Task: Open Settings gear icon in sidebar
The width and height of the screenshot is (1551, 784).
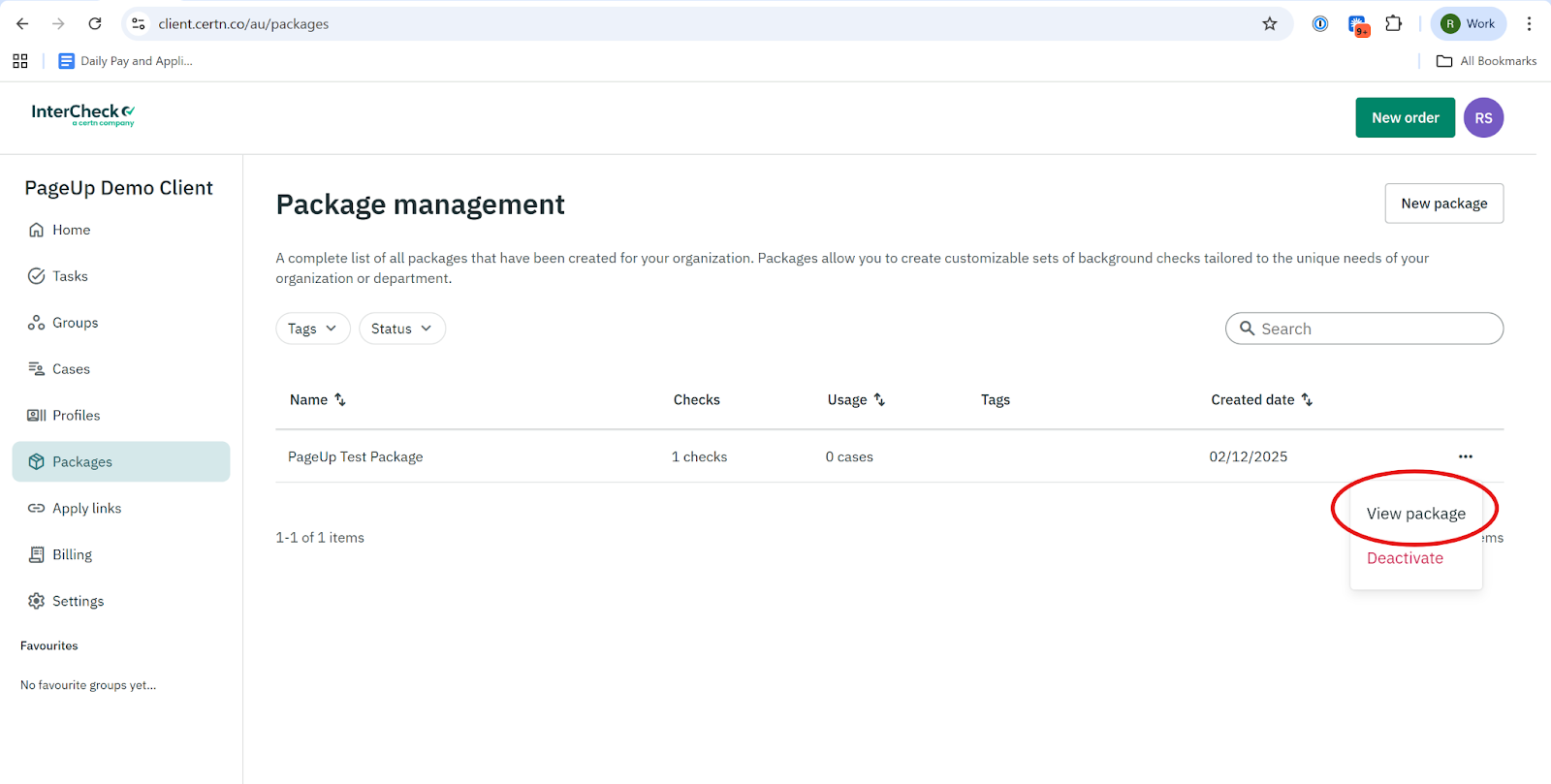Action: click(36, 601)
